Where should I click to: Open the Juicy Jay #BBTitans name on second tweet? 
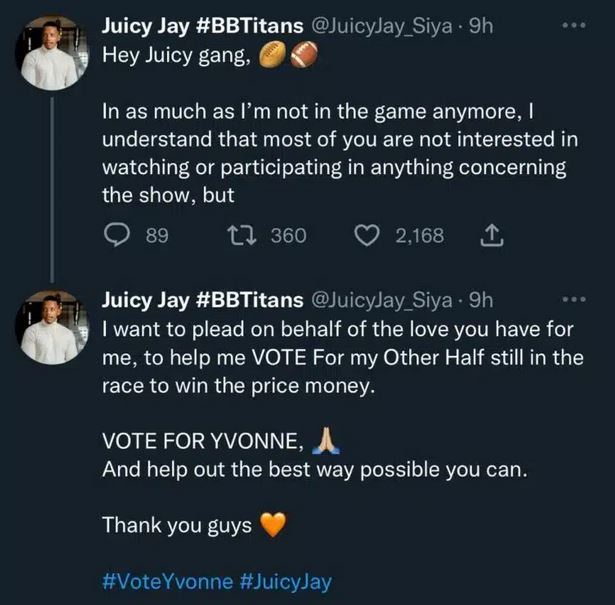[200, 300]
